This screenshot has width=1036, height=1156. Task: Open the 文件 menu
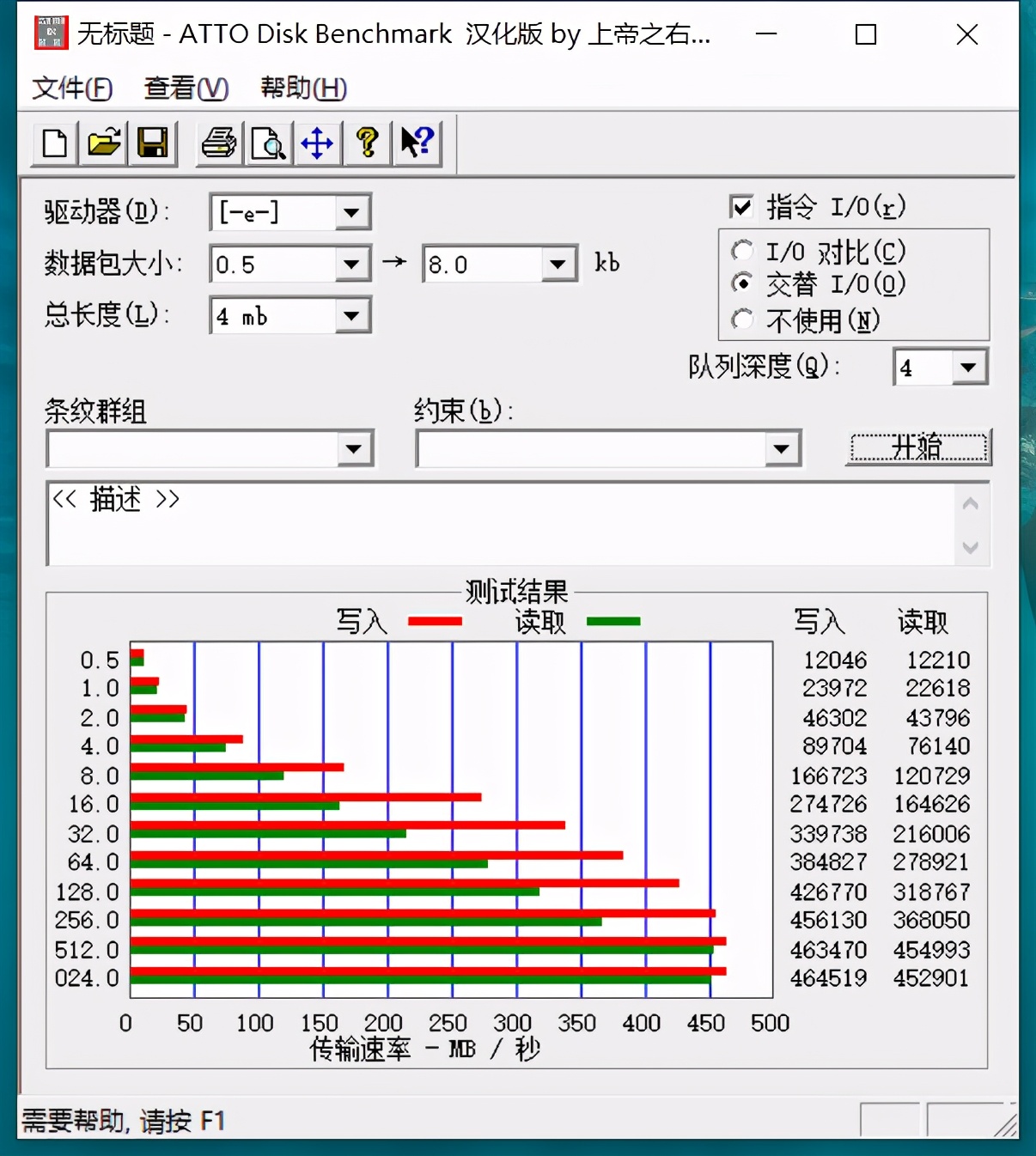pyautogui.click(x=72, y=88)
